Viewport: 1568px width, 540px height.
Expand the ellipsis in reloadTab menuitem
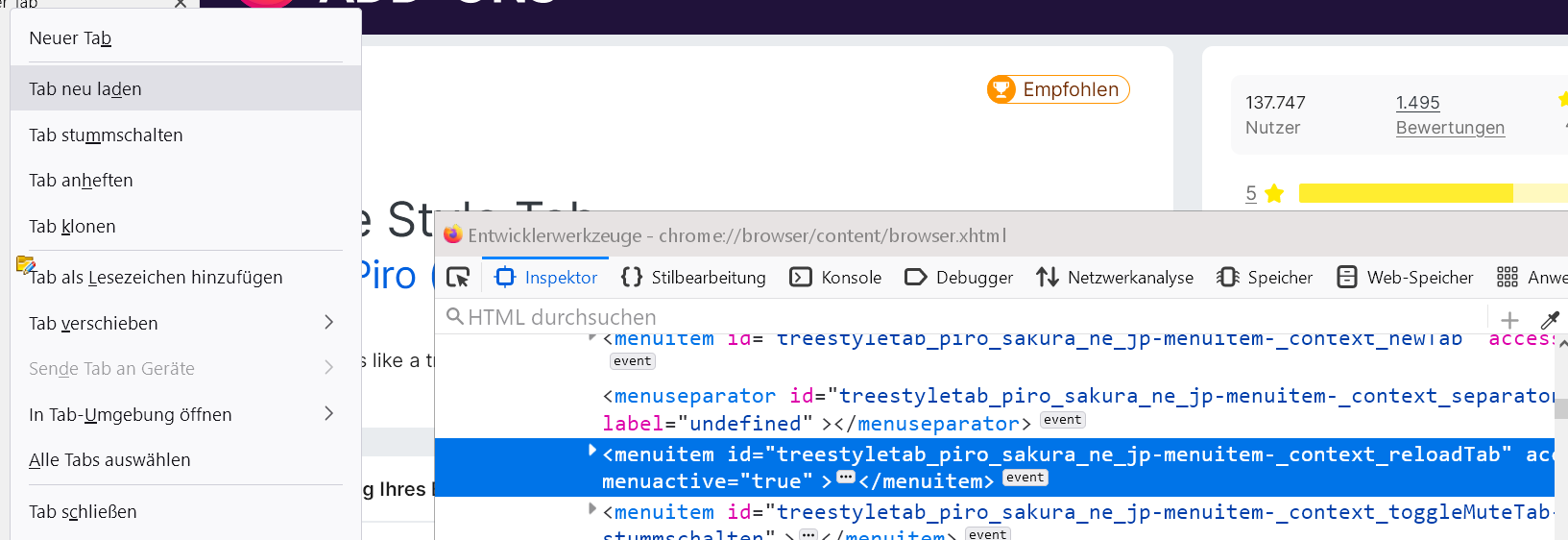tap(845, 478)
